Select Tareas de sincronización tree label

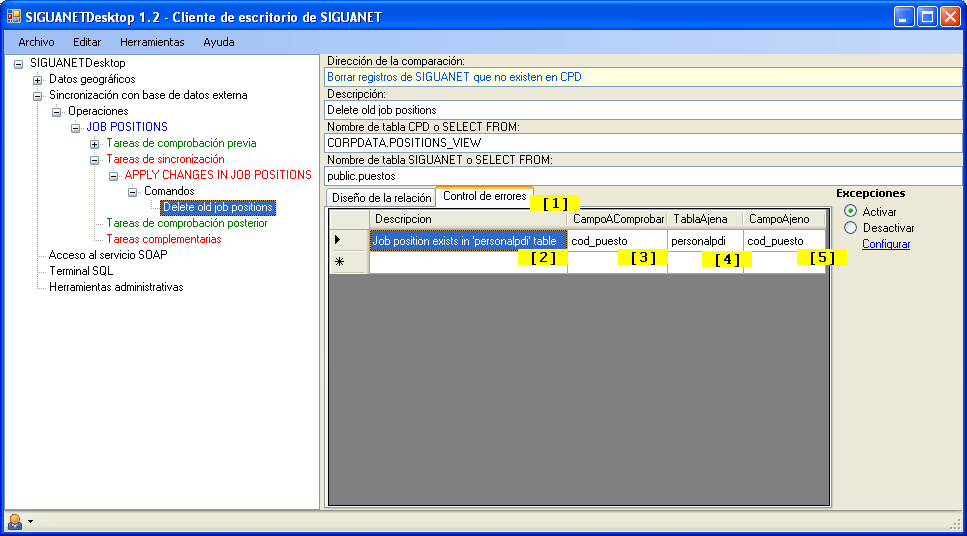(165, 159)
